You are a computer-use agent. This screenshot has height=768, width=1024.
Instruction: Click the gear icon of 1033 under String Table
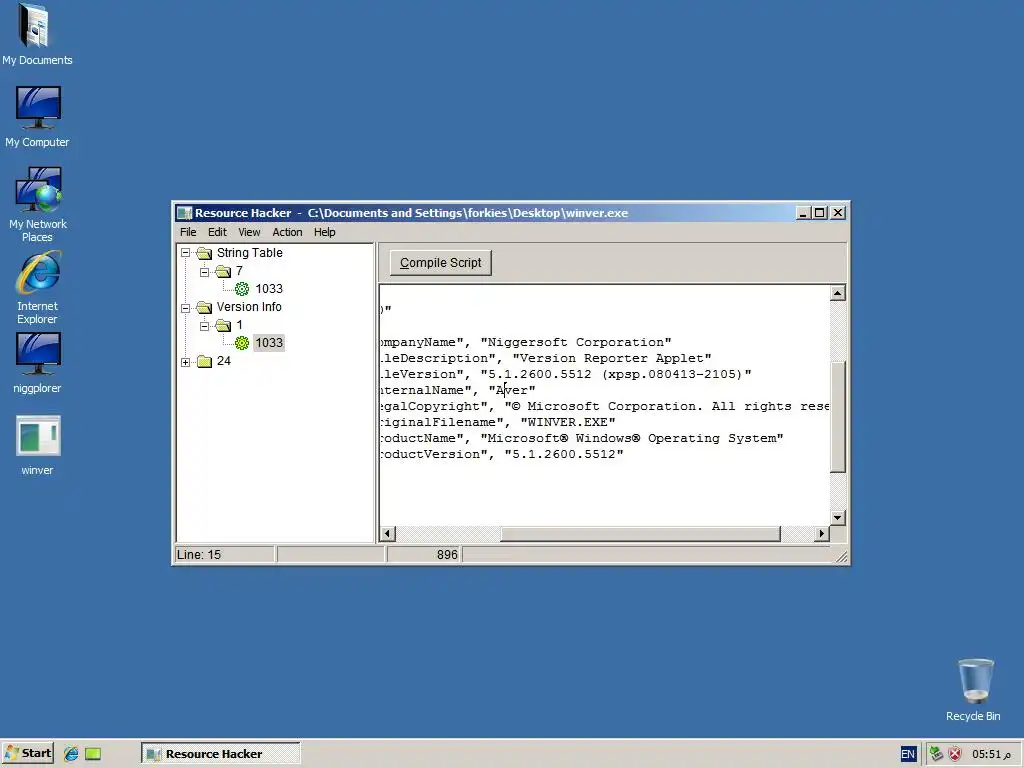pos(242,289)
